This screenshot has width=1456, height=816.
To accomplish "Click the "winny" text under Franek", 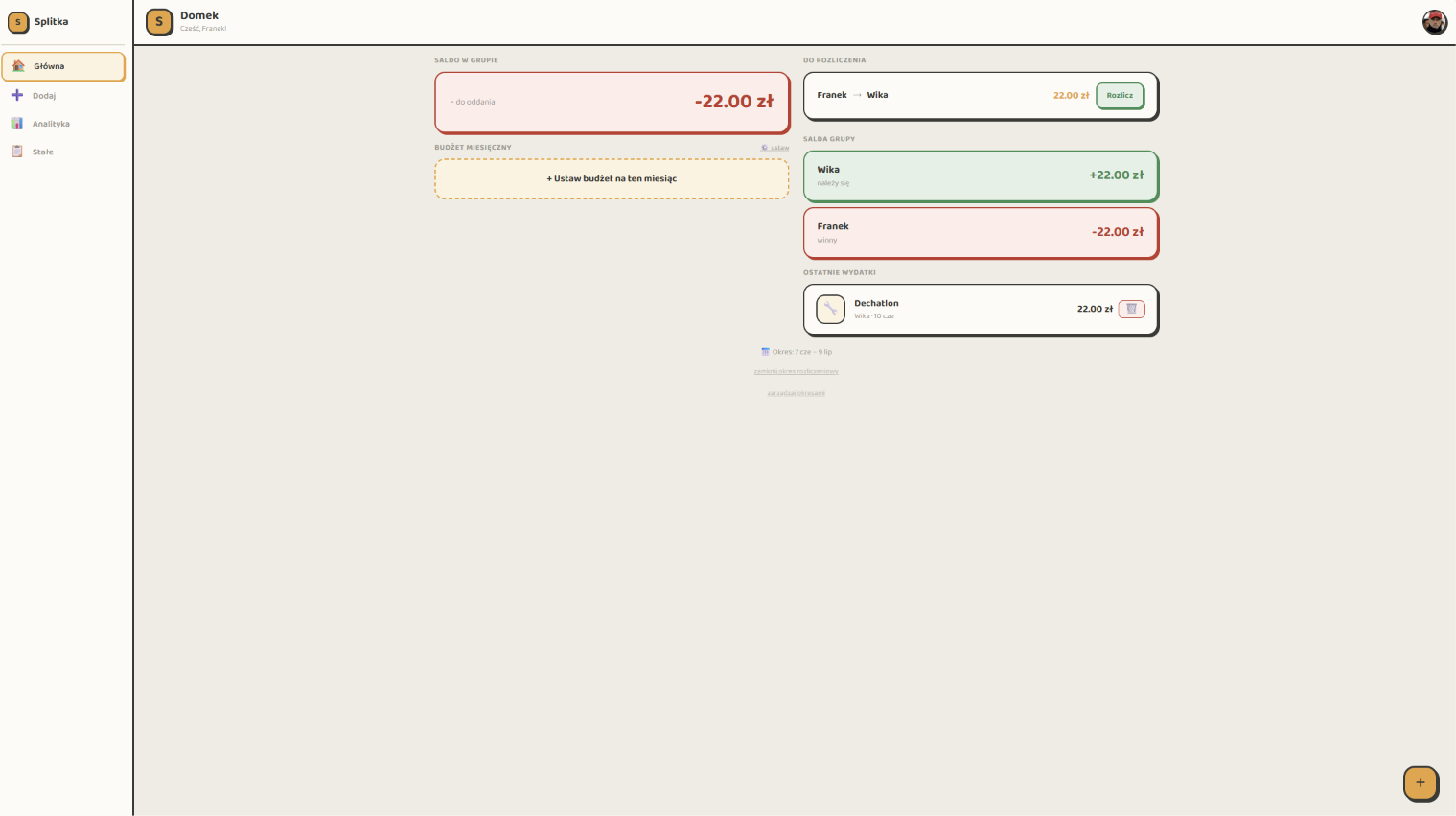I will (827, 241).
